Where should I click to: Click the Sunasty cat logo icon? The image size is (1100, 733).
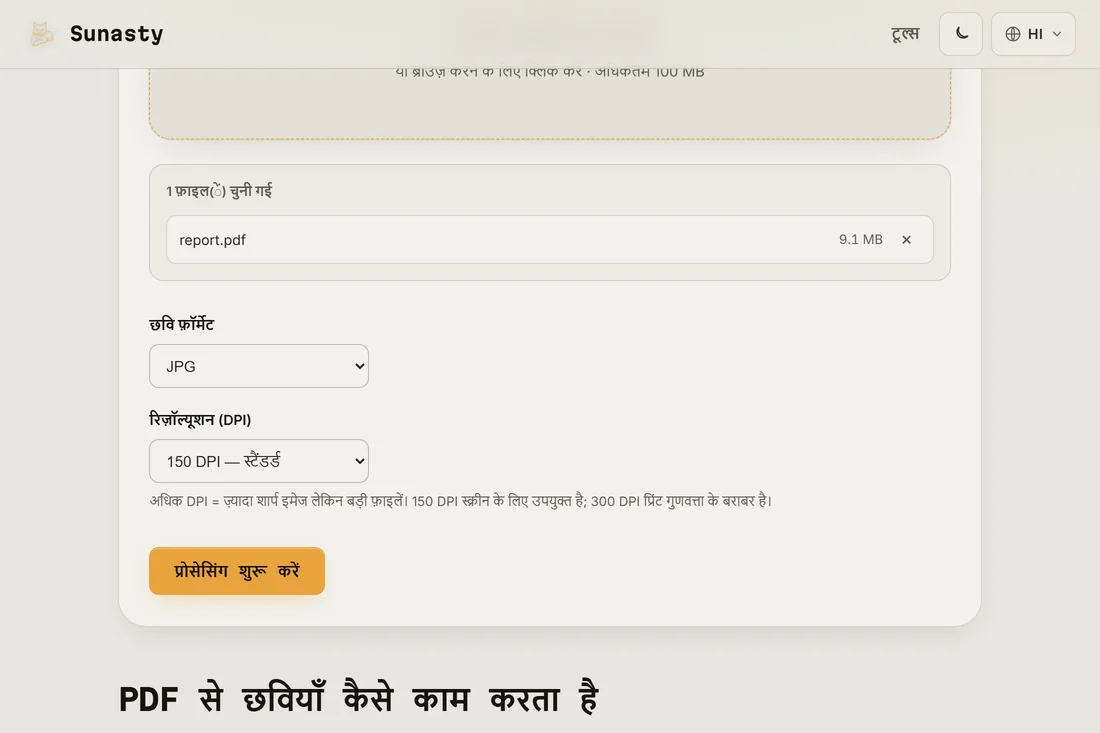coord(41,34)
